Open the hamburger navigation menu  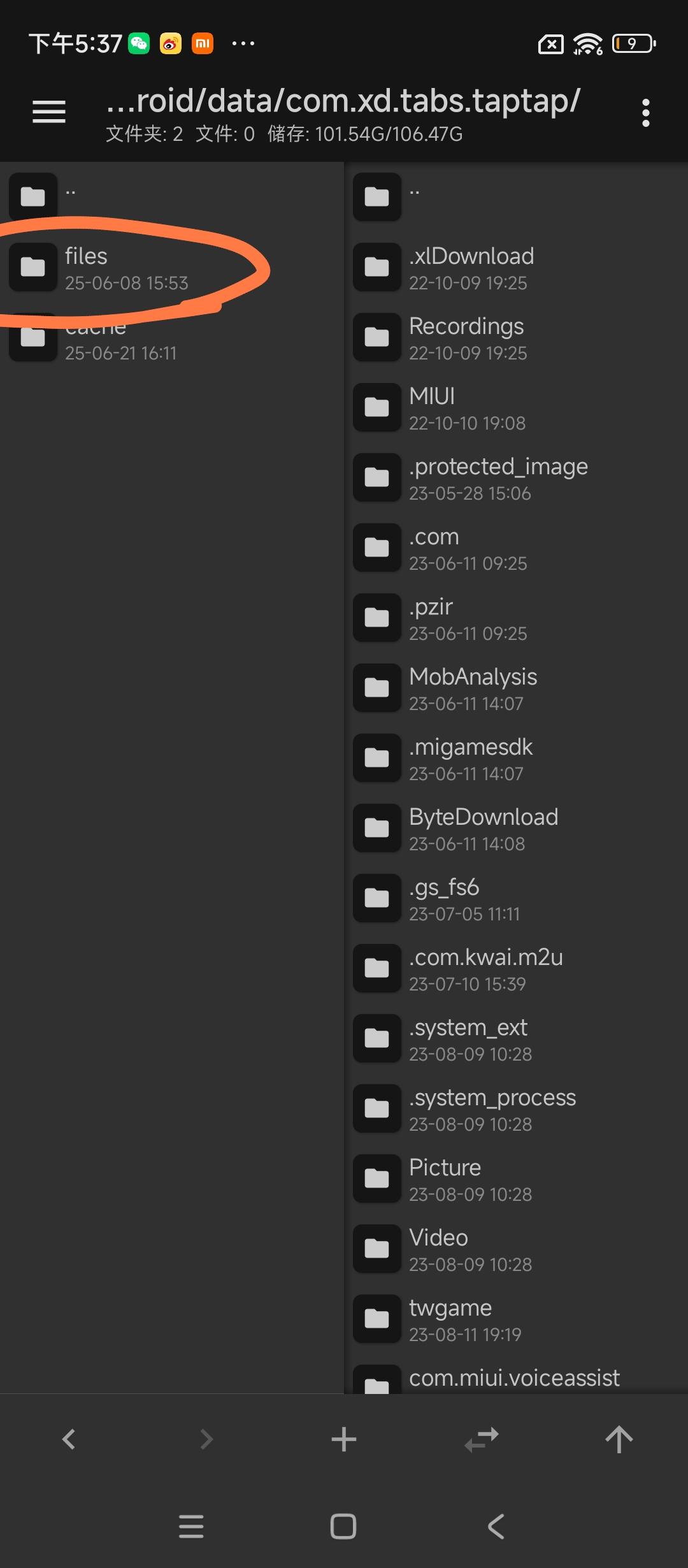(49, 112)
